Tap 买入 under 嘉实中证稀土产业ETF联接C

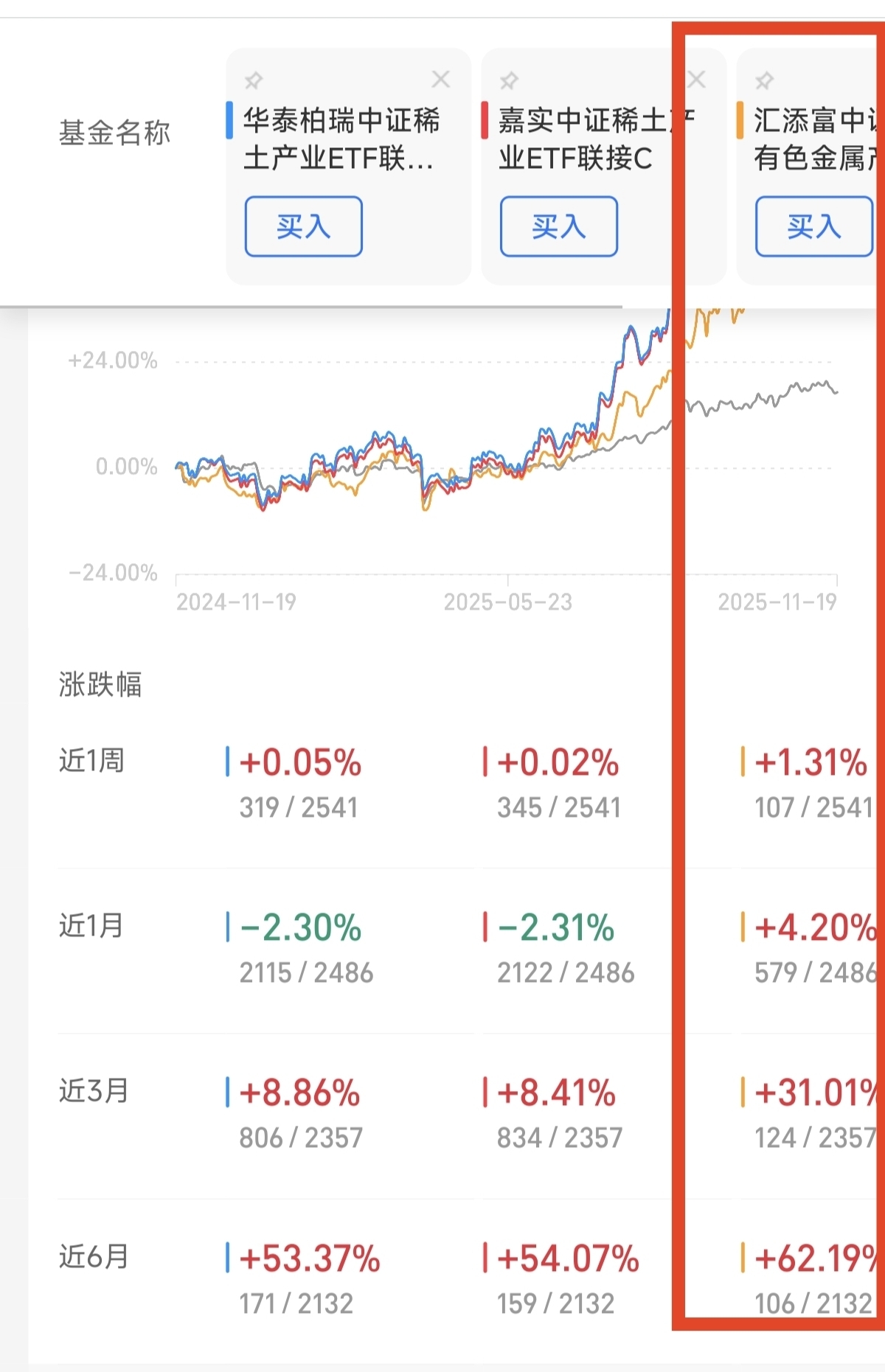[558, 226]
